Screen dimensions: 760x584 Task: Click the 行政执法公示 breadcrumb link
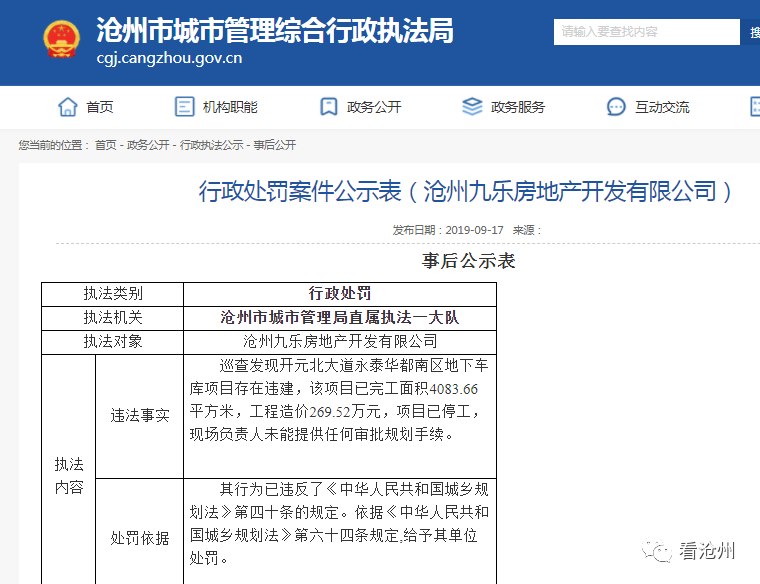coord(211,145)
